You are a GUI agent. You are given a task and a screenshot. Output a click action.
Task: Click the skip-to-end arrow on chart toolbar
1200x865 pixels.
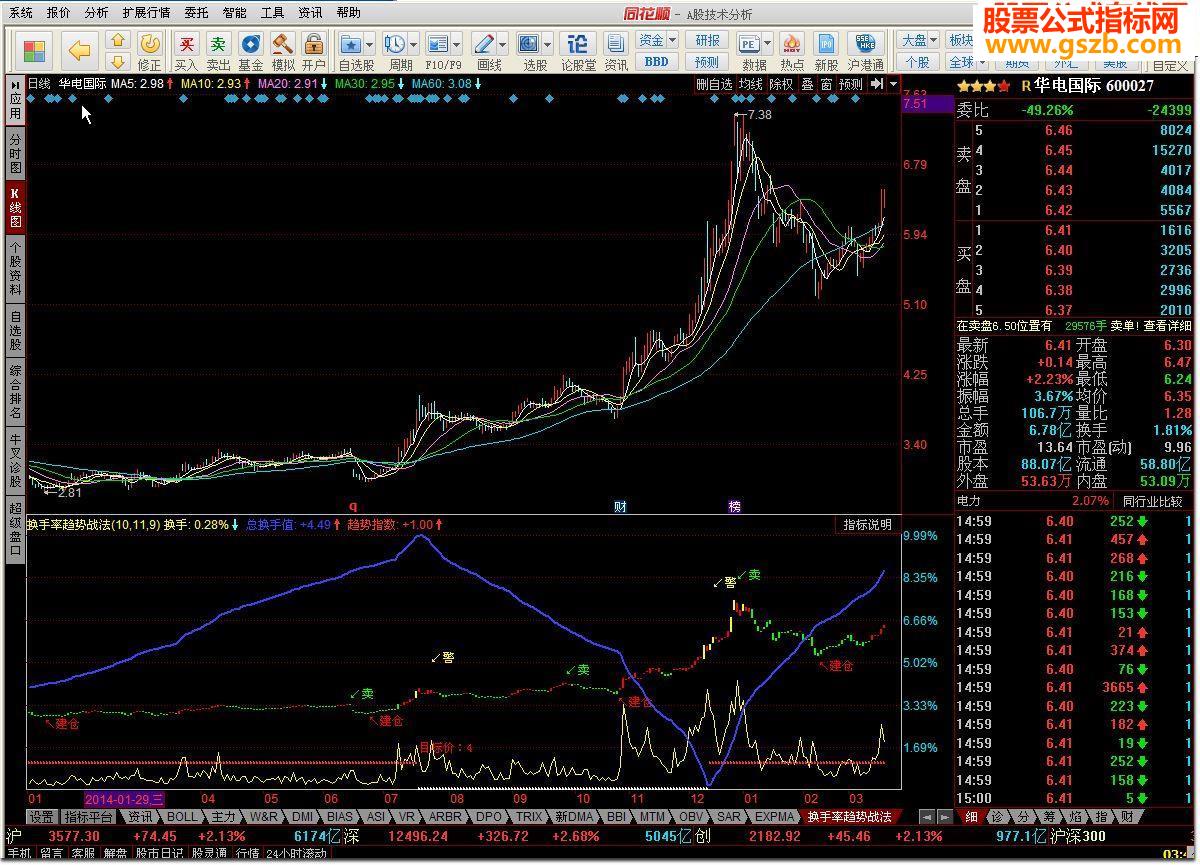pos(877,84)
